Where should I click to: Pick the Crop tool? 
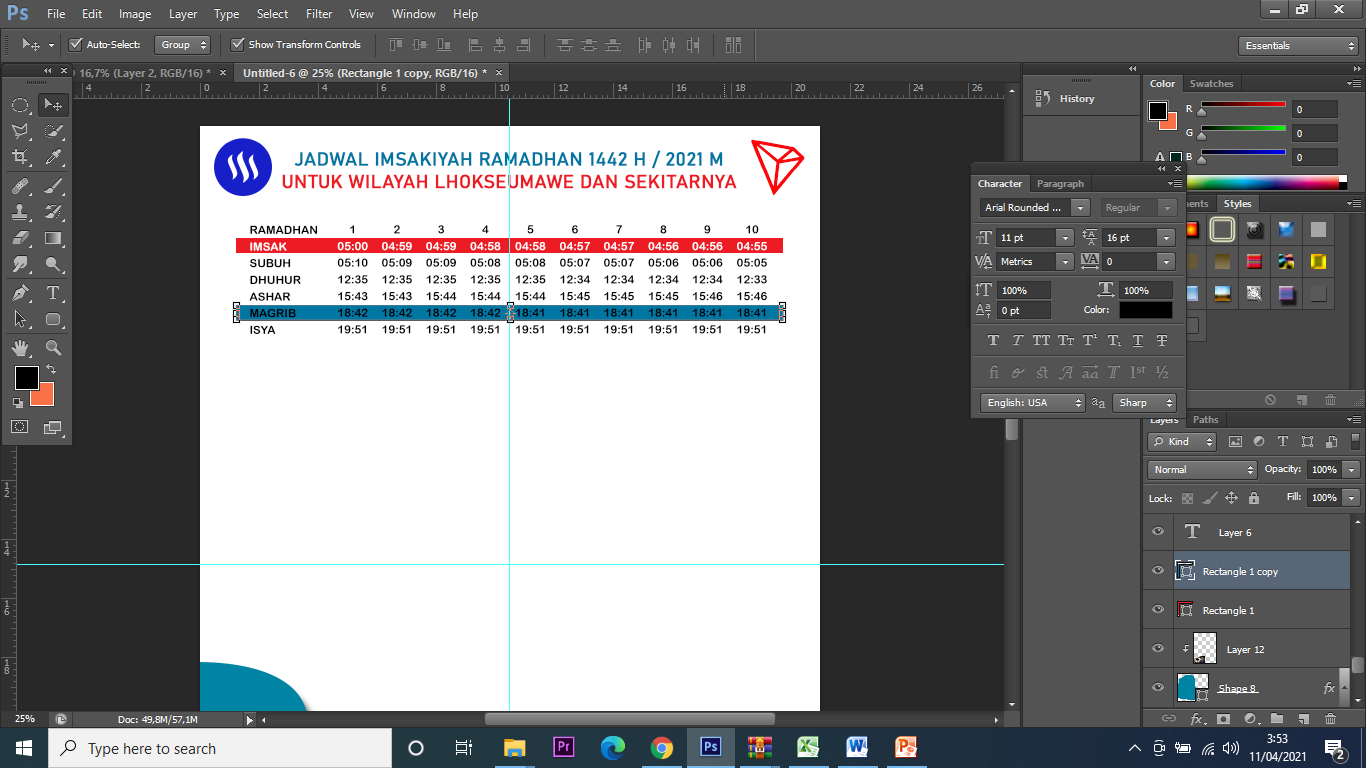coord(20,157)
